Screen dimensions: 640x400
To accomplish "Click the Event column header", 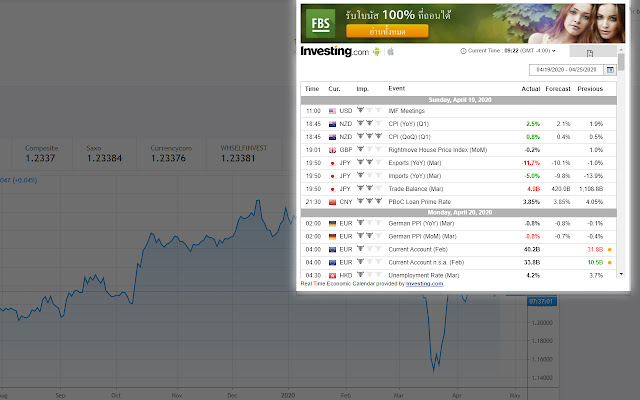I will pyautogui.click(x=397, y=89).
